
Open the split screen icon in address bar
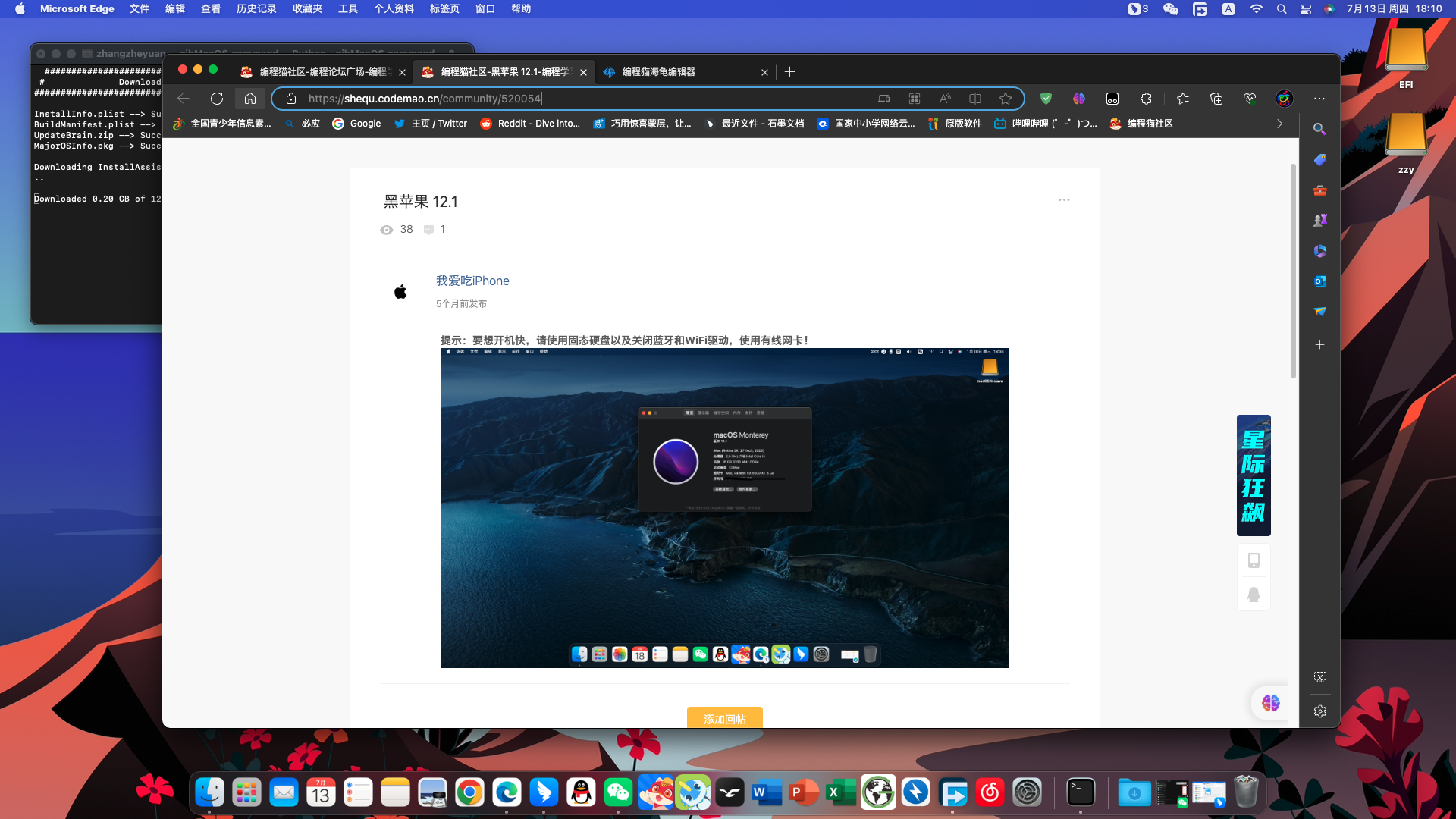pyautogui.click(x=975, y=99)
